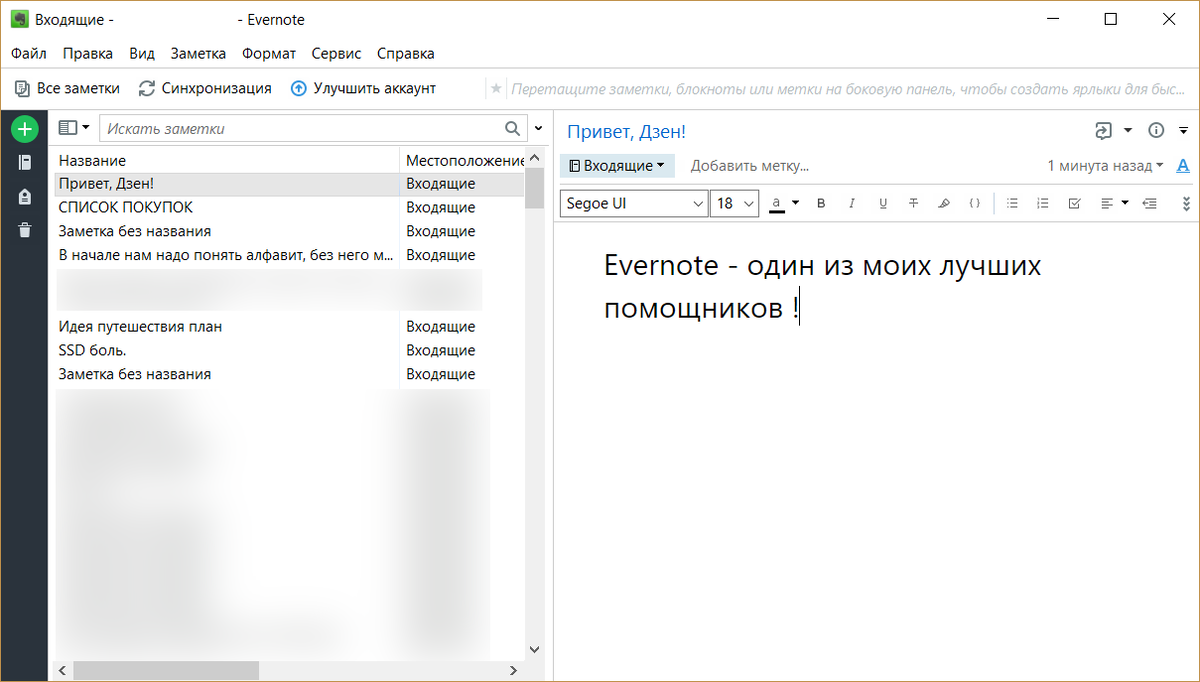Toggle strikethrough formatting
Screen dimensions: 1200x682
[x=913, y=203]
